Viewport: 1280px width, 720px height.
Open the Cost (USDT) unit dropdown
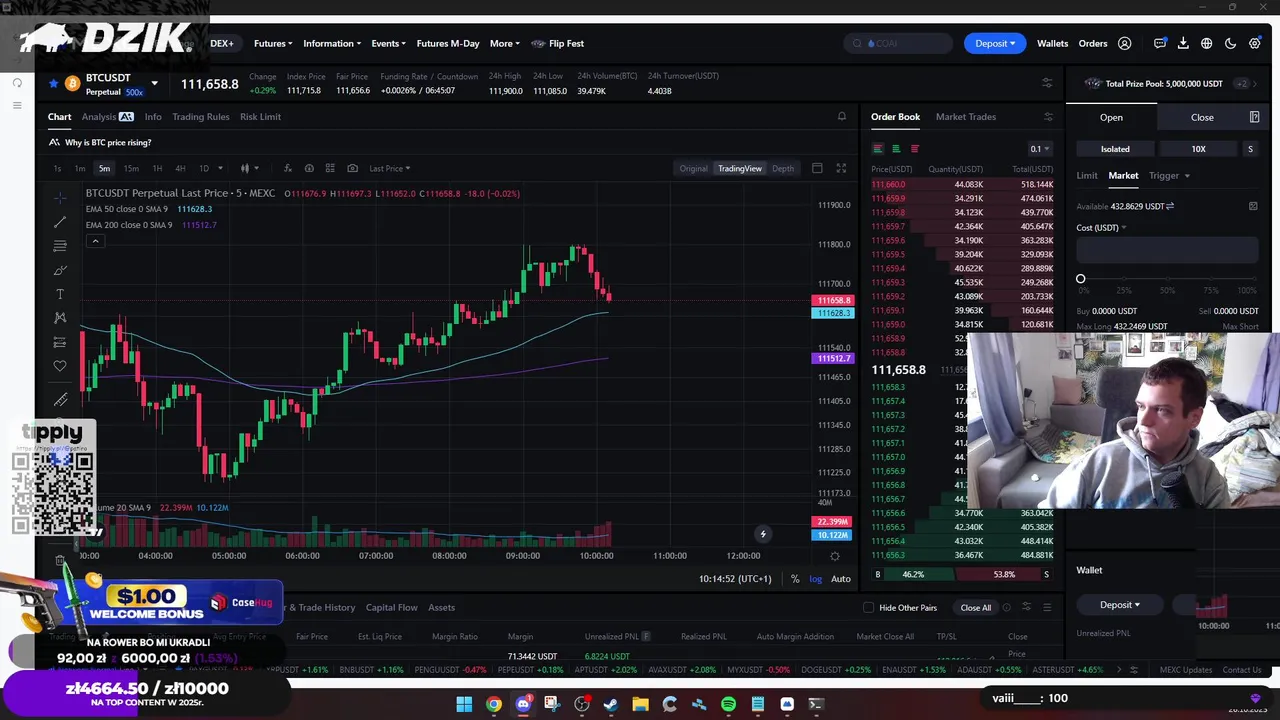point(1101,228)
